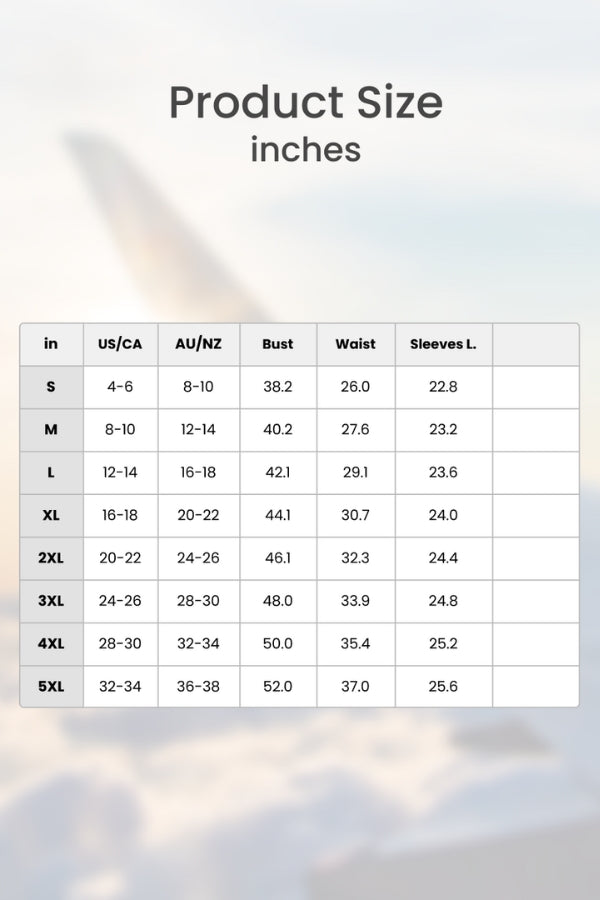Select the 32-34 AU/NZ cell for 4XL
Image resolution: width=600 pixels, height=900 pixels.
tap(198, 644)
